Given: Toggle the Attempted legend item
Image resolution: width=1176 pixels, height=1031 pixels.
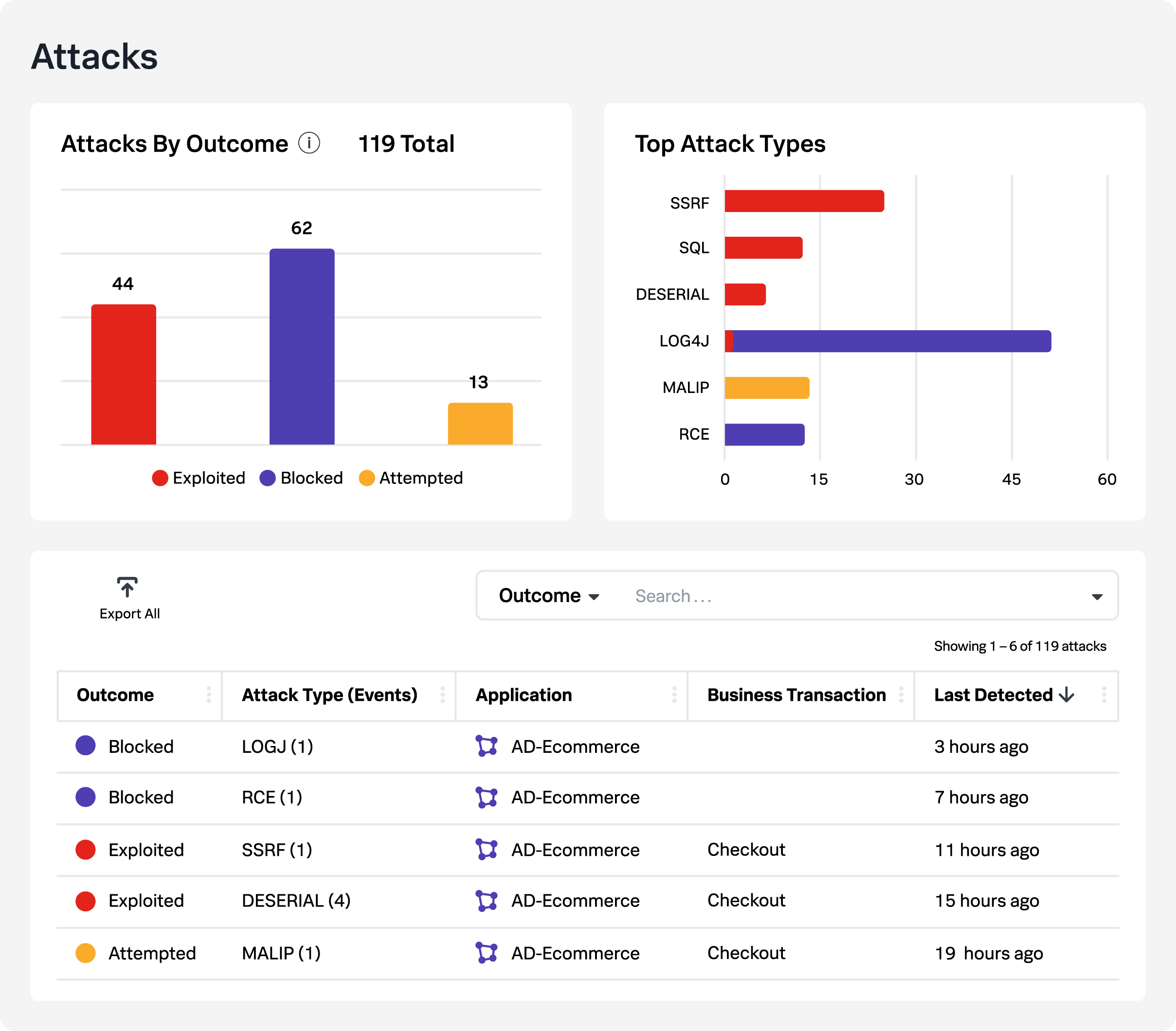Looking at the screenshot, I should pos(411,478).
